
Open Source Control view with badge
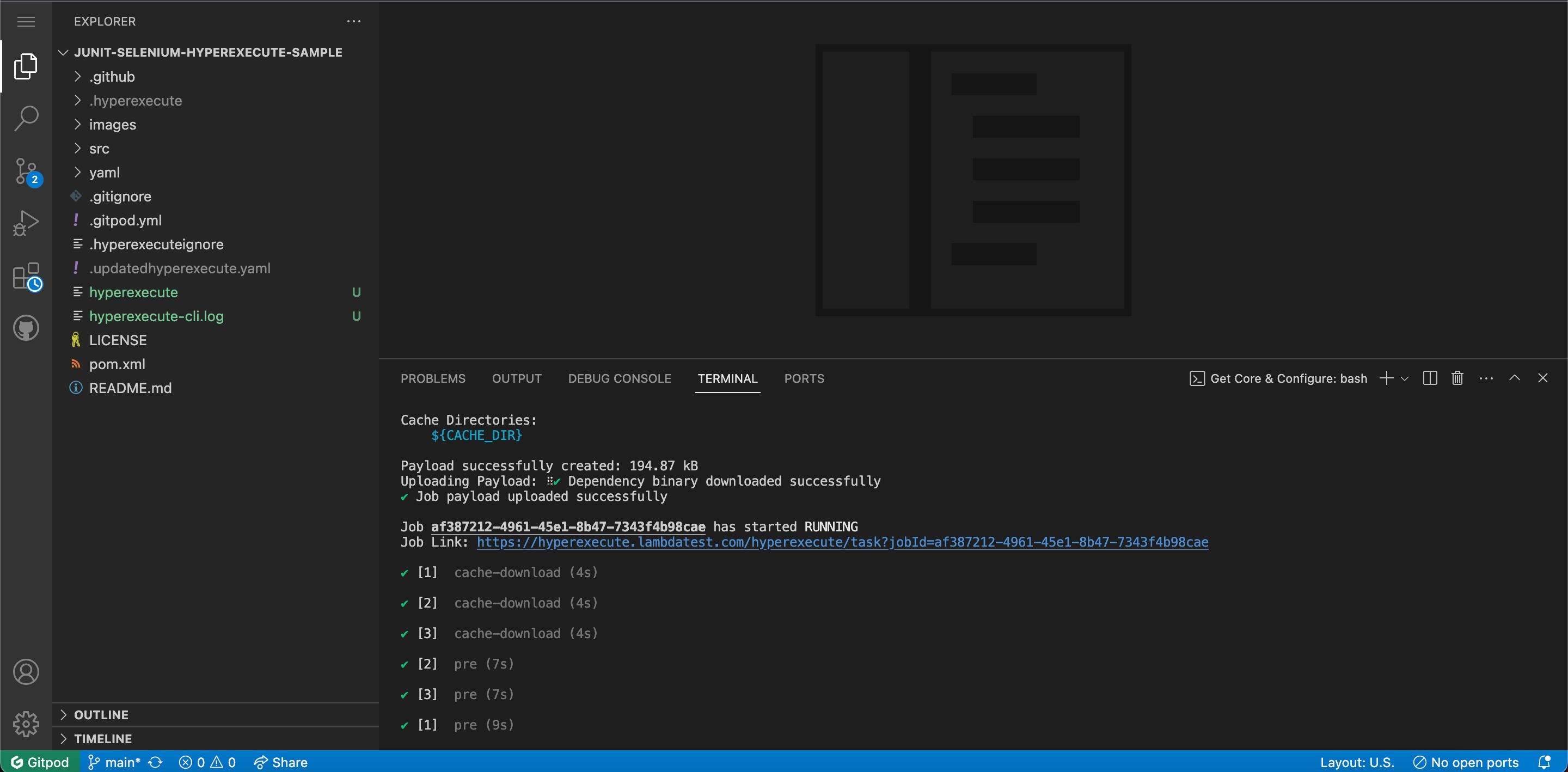click(x=26, y=171)
